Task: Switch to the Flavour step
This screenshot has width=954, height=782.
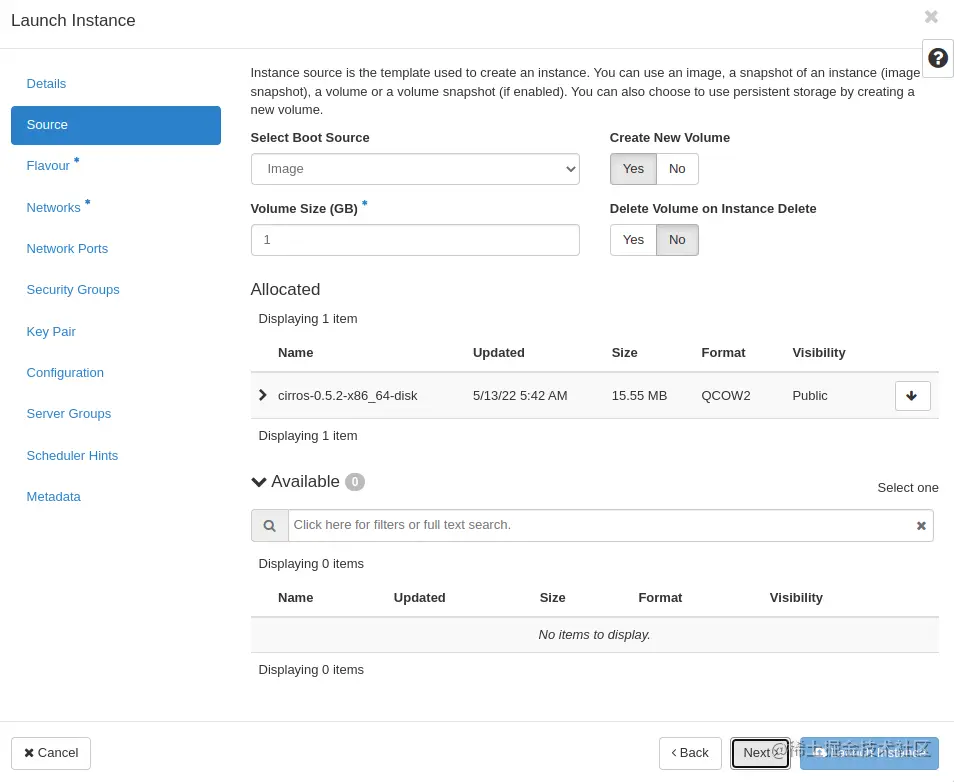Action: 48,165
